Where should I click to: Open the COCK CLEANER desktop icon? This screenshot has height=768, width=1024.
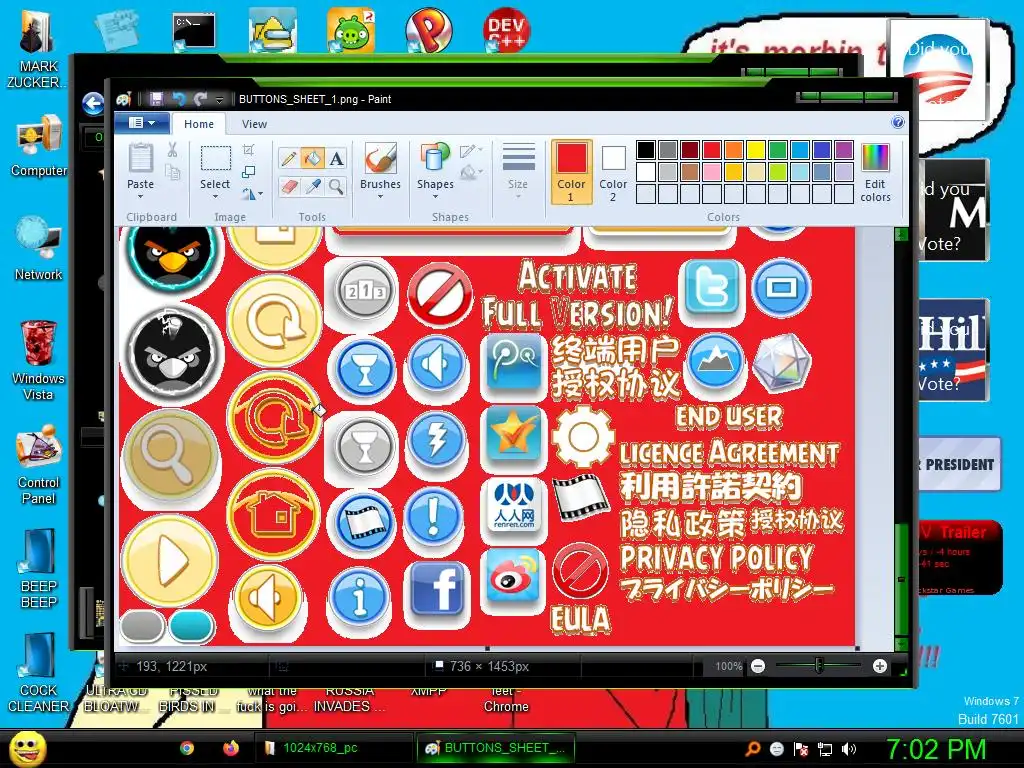click(x=38, y=673)
